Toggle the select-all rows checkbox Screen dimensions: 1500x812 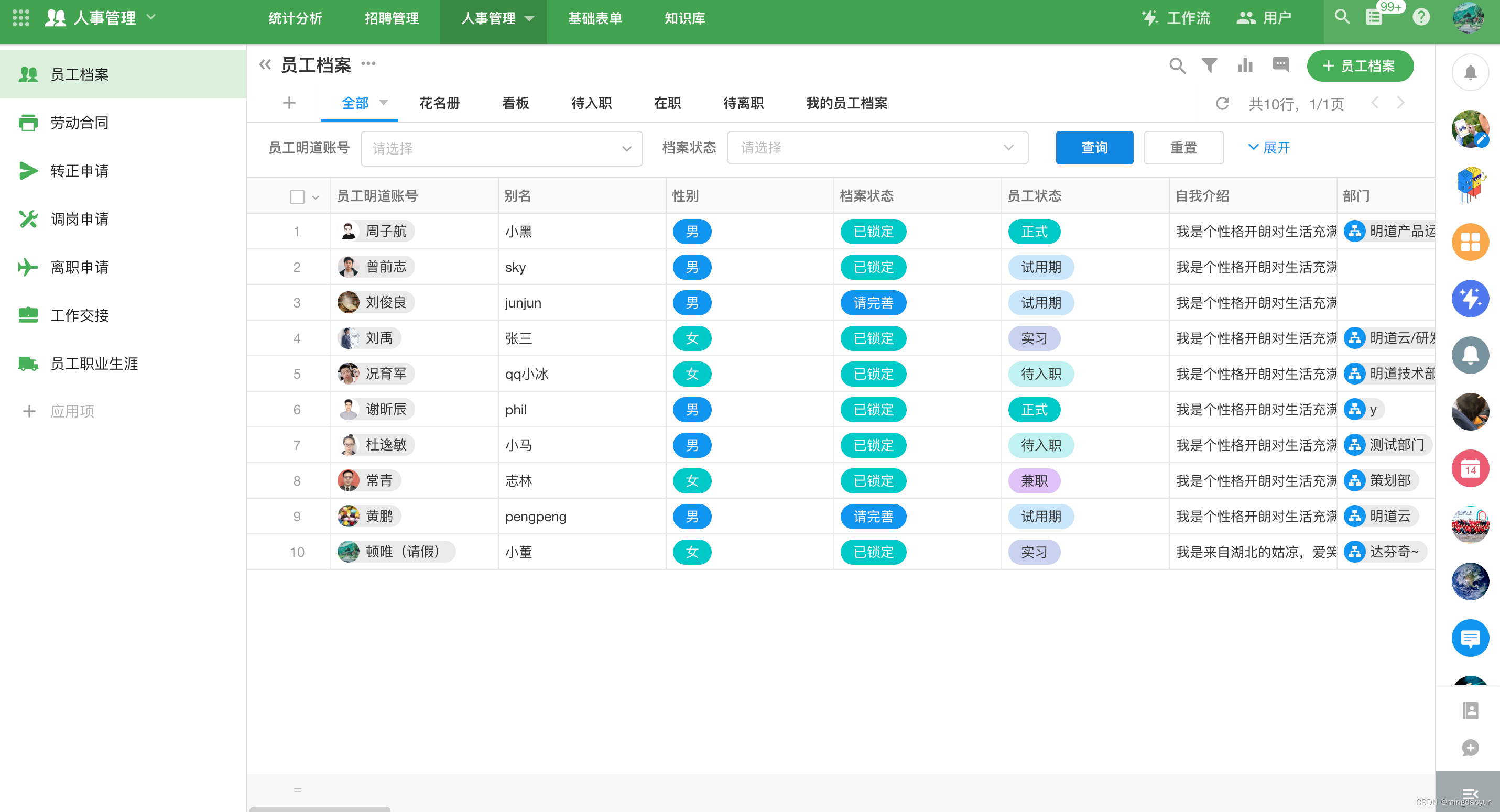tap(297, 197)
